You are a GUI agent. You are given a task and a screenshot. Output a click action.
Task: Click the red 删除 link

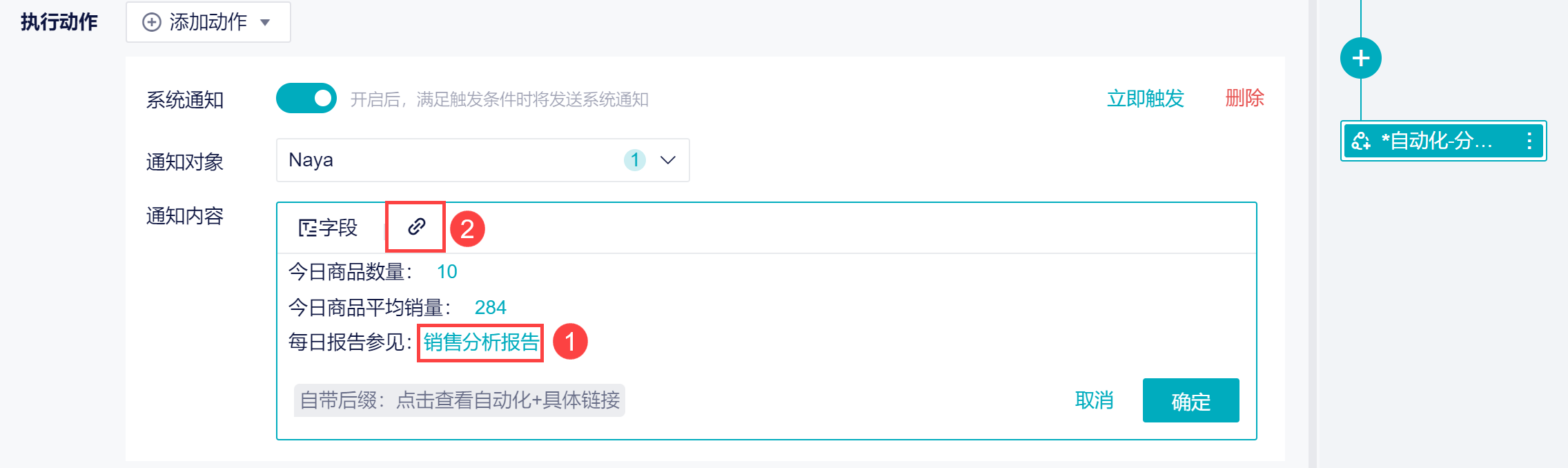1244,98
